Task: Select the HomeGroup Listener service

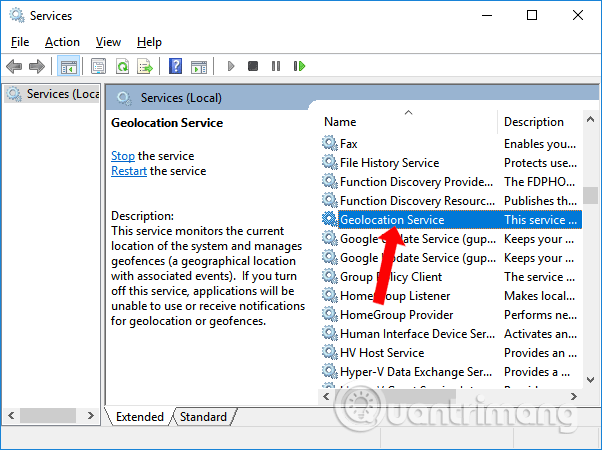Action: 395,296
